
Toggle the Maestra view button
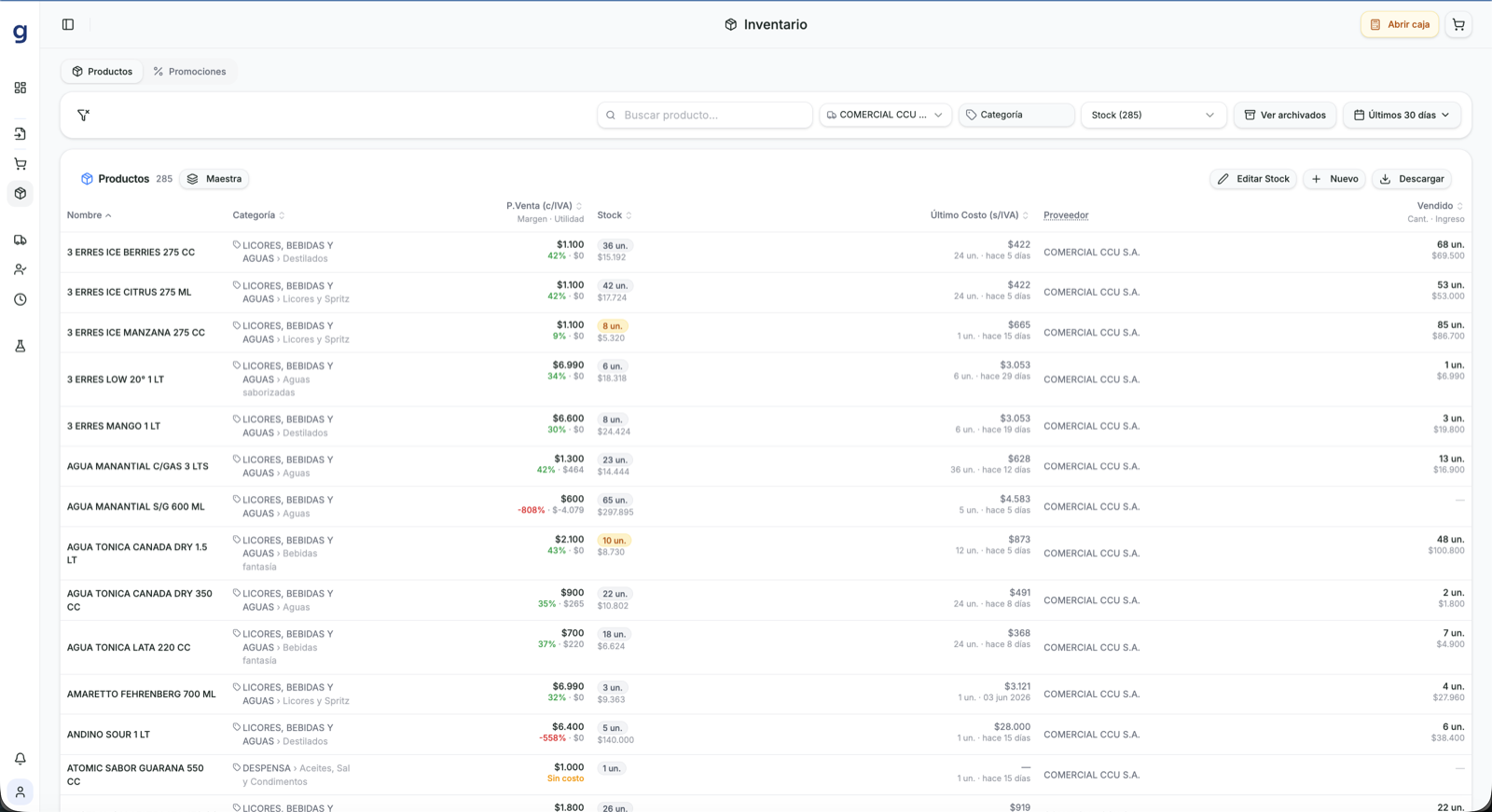pos(214,179)
